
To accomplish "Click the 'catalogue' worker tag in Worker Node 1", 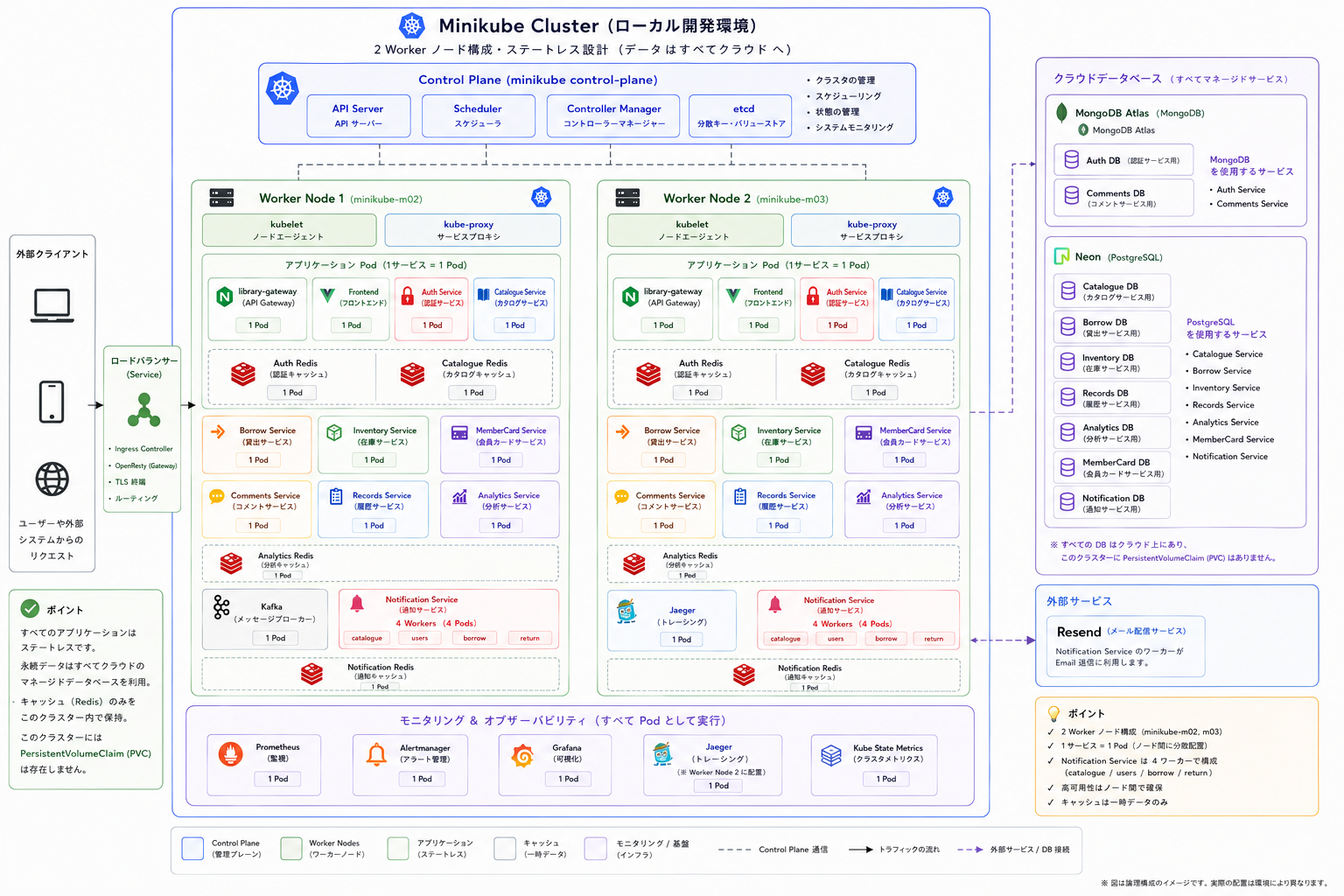I will coord(367,638).
